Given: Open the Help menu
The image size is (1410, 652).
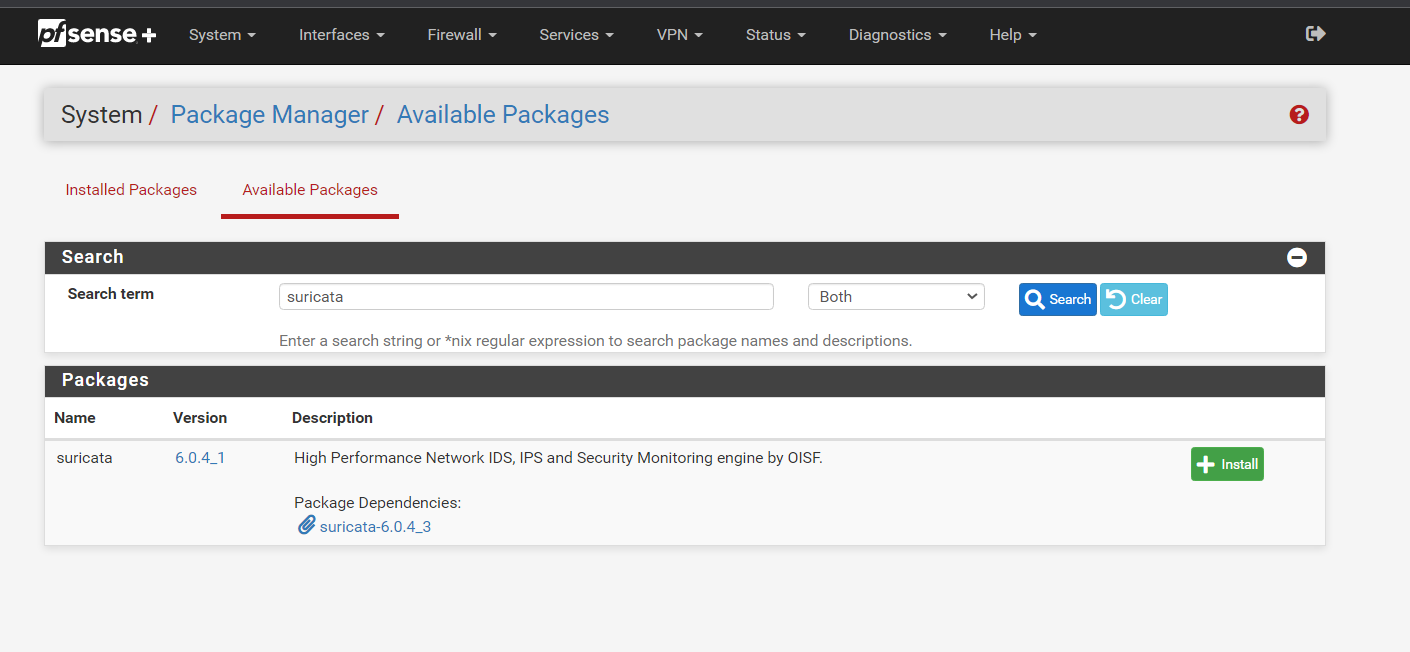Looking at the screenshot, I should [x=1012, y=34].
